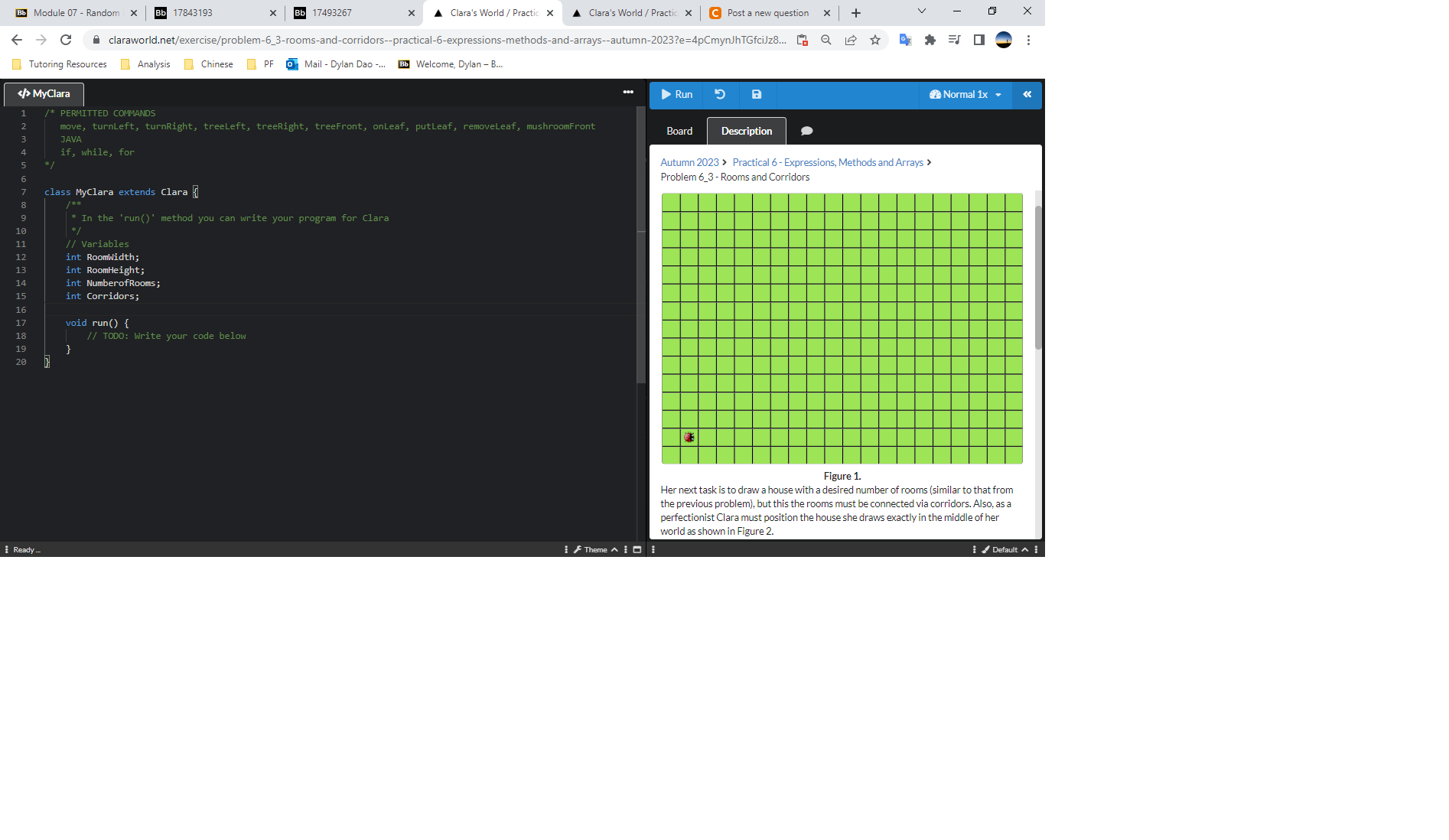The image size is (1449, 840).
Task: Expand the tab search chevron
Action: (922, 11)
